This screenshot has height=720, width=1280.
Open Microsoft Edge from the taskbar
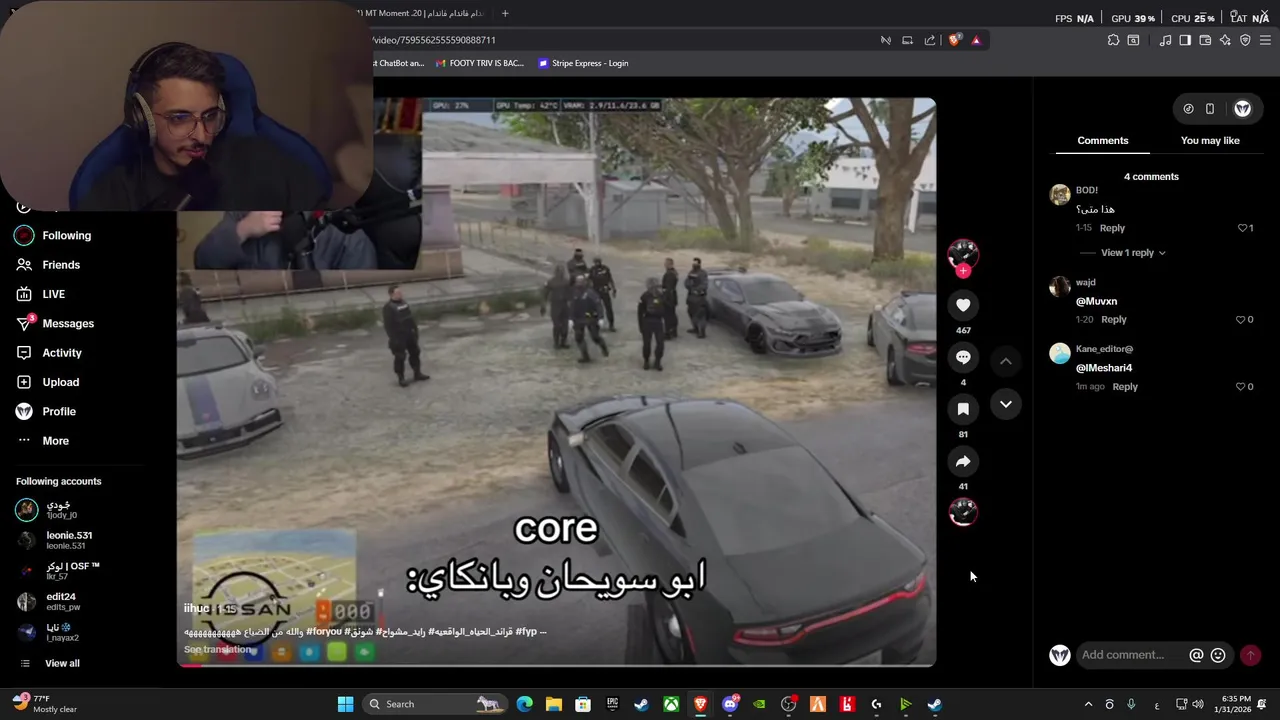click(x=525, y=704)
